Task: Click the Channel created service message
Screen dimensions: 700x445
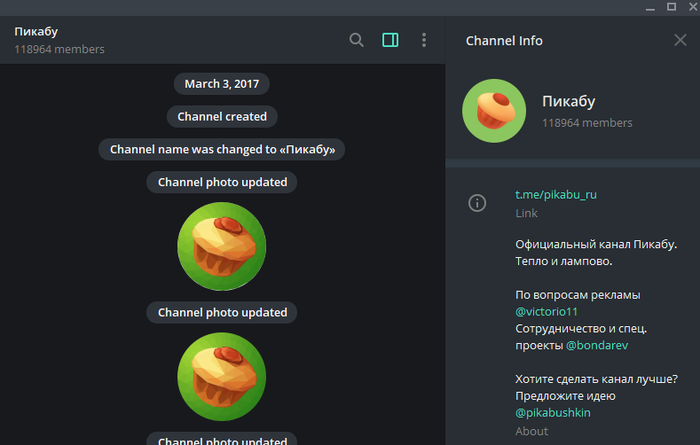Action: pyautogui.click(x=222, y=117)
